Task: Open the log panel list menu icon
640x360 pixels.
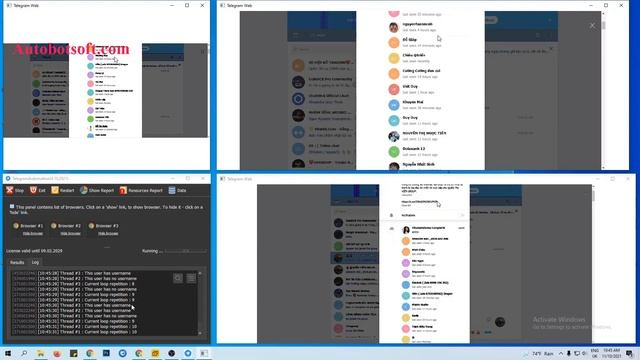Action: pos(191,278)
